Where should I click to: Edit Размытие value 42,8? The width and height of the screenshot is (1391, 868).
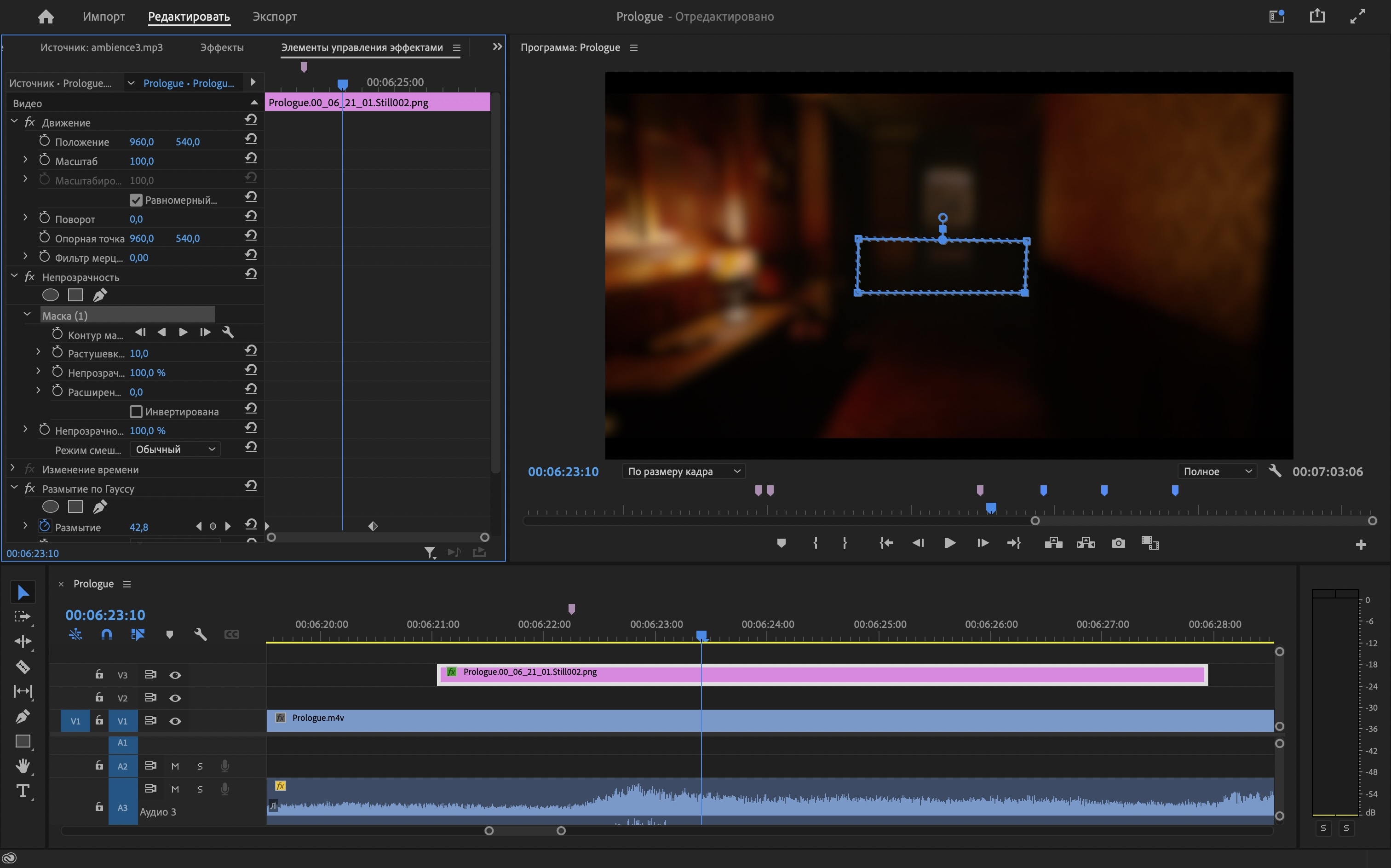pos(139,527)
